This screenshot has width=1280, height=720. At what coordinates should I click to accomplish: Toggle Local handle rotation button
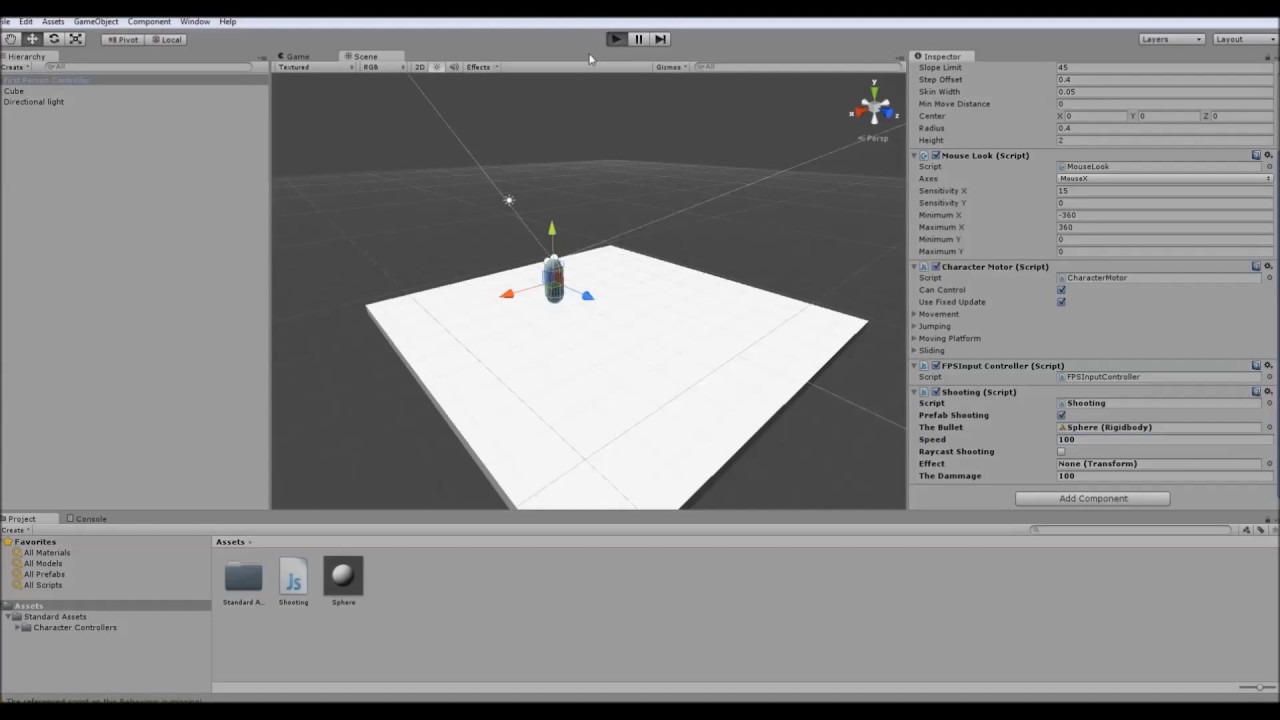(x=167, y=39)
